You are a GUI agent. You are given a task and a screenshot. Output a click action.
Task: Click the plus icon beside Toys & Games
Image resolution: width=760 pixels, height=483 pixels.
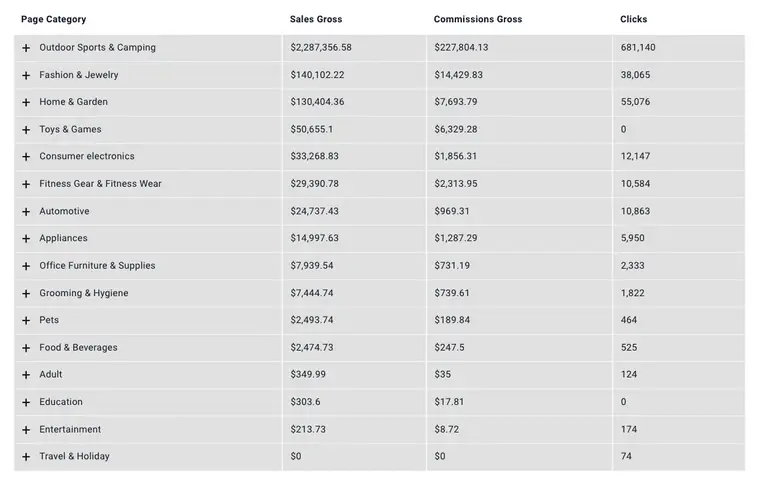tap(26, 130)
